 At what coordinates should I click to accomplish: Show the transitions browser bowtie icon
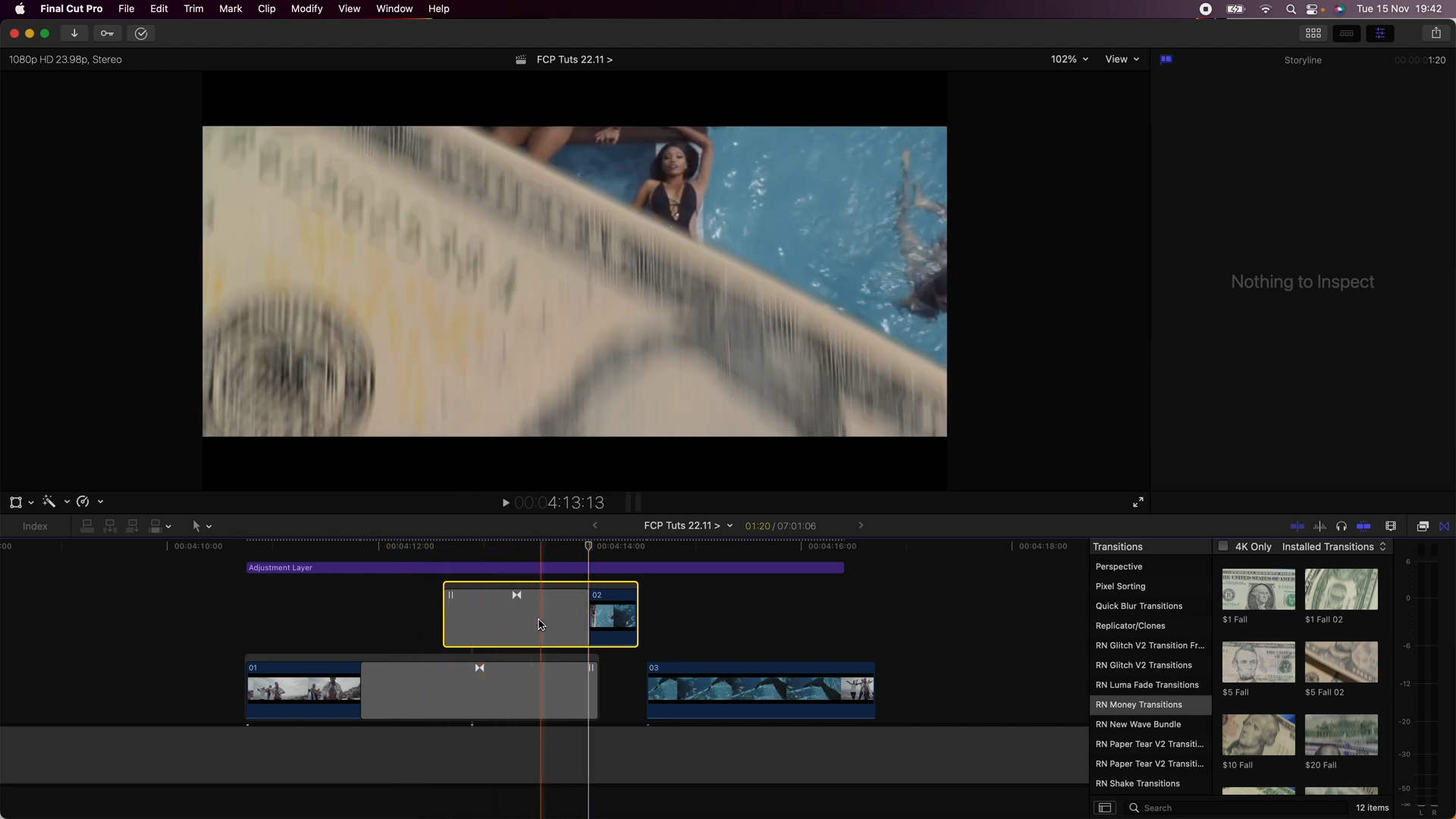(1445, 526)
